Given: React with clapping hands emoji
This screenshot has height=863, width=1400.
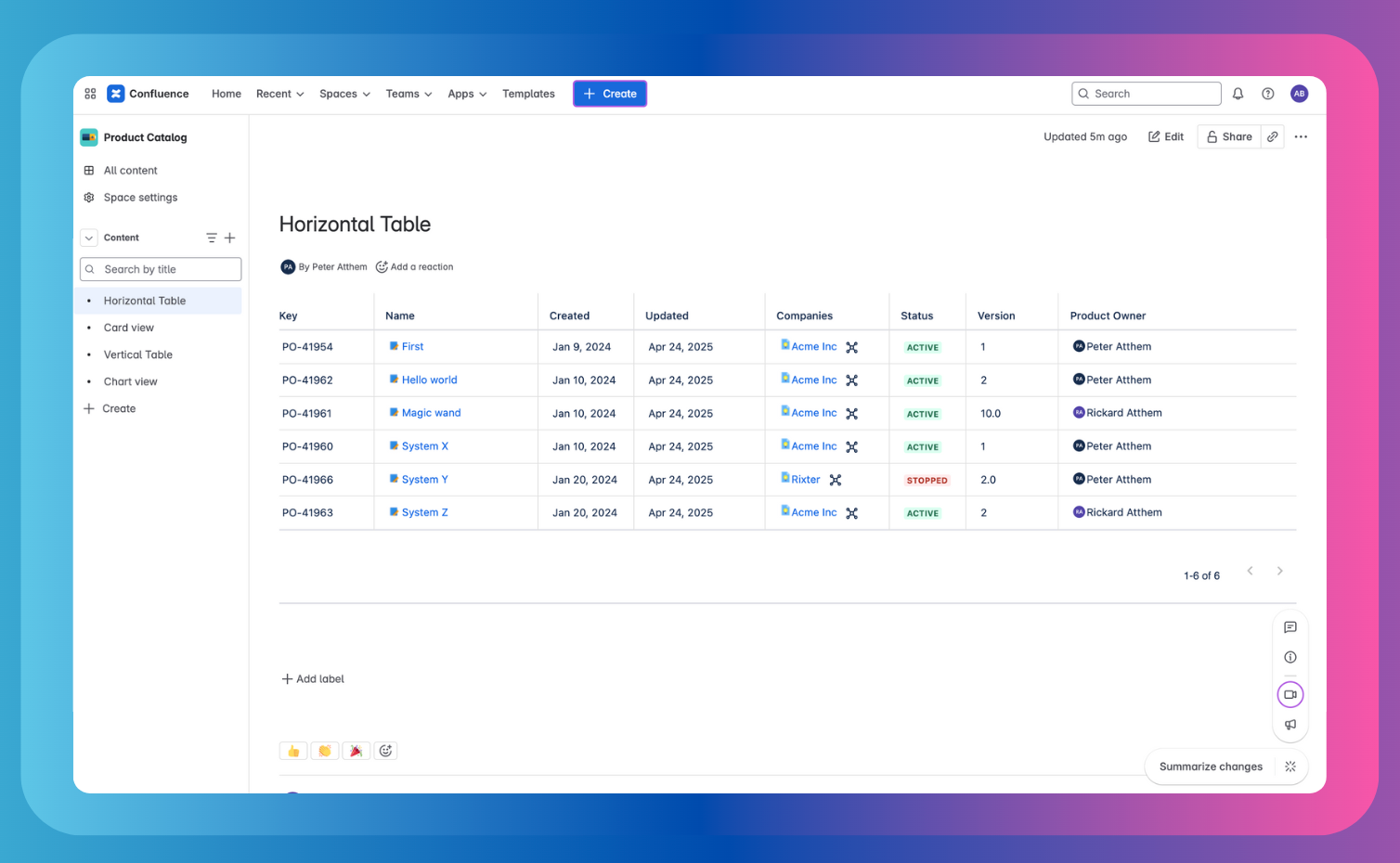Looking at the screenshot, I should coord(325,751).
